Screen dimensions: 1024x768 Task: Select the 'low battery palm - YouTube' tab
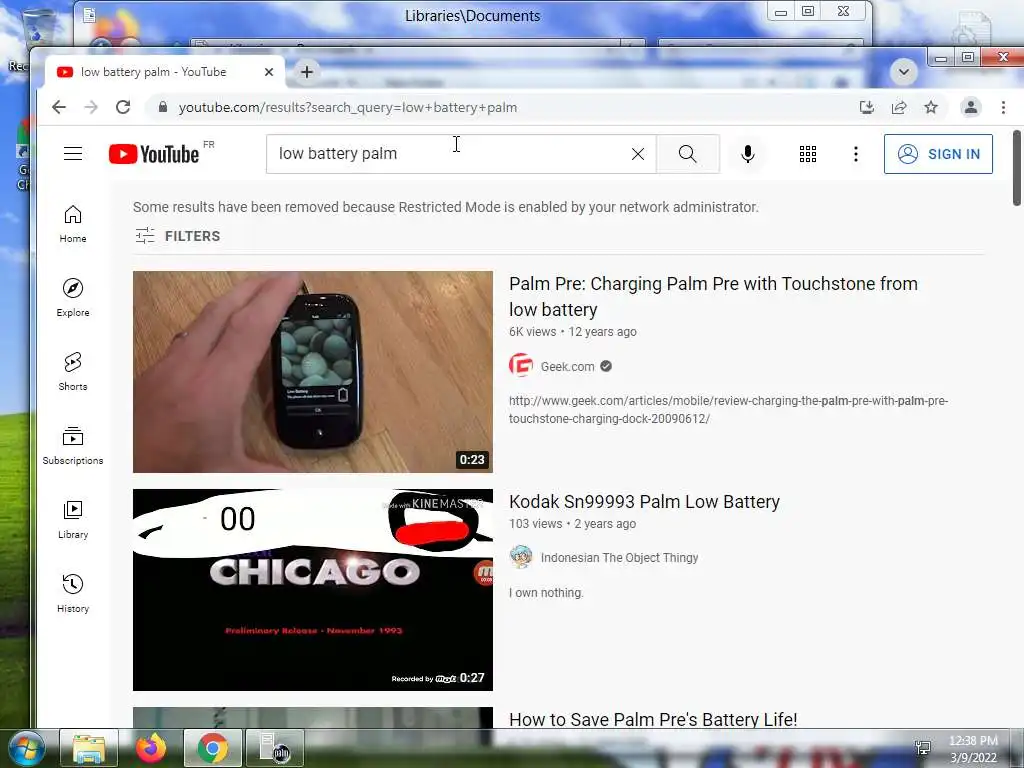(153, 72)
